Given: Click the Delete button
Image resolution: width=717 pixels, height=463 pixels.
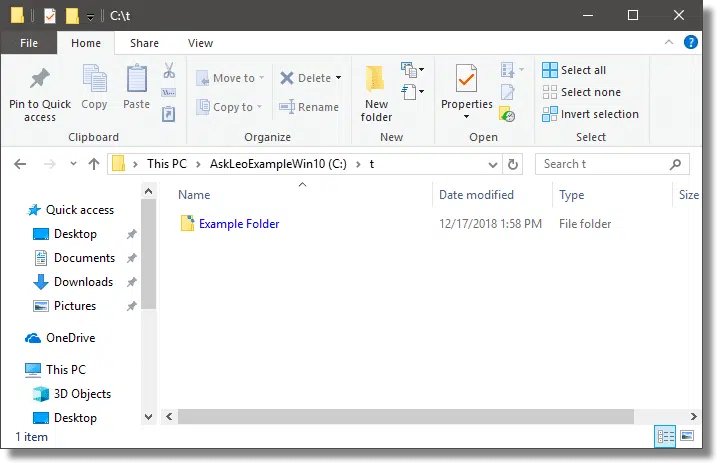Looking at the screenshot, I should (x=305, y=78).
